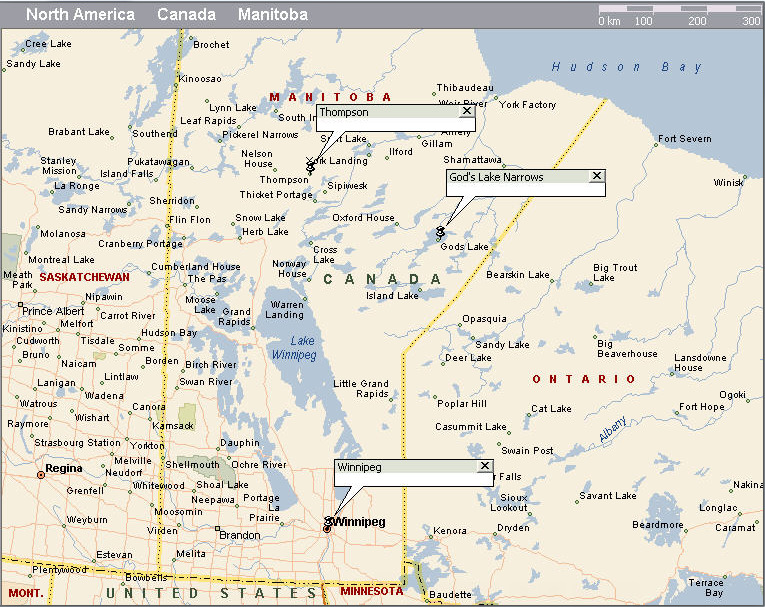
Task: Click the kilometer scale bar
Action: pos(679,11)
